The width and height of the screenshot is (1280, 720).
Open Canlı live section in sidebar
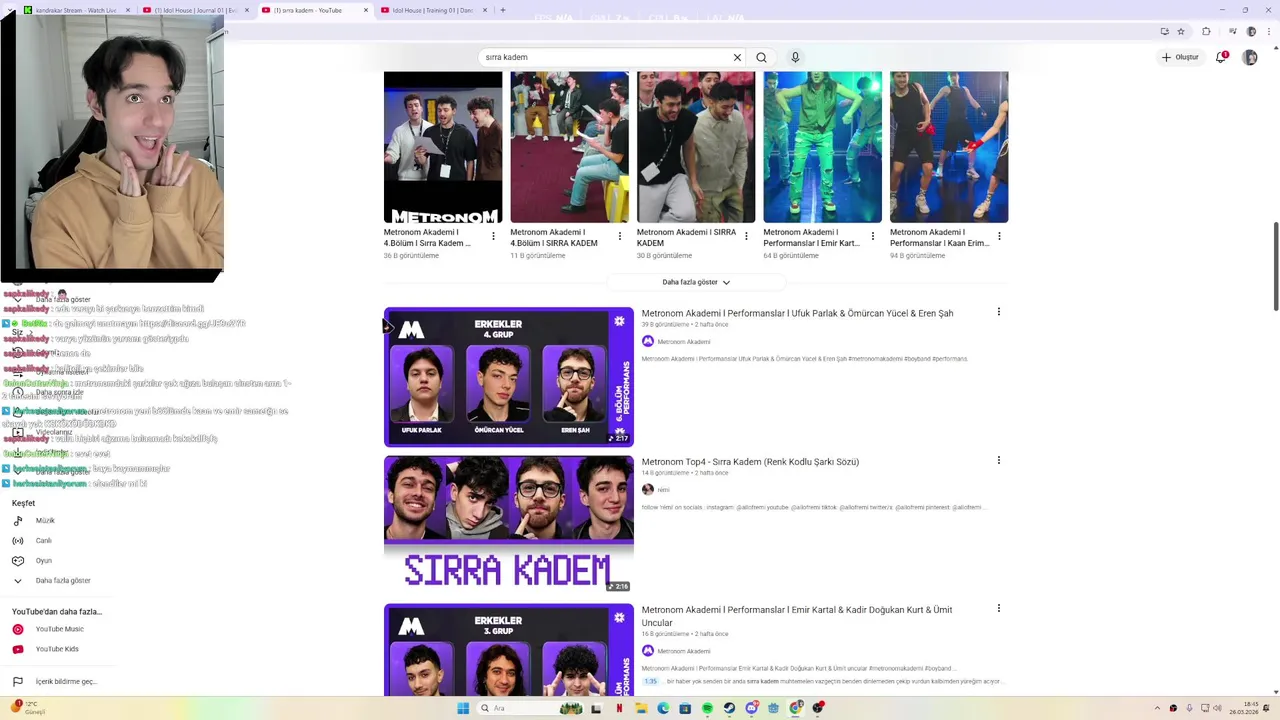point(43,541)
